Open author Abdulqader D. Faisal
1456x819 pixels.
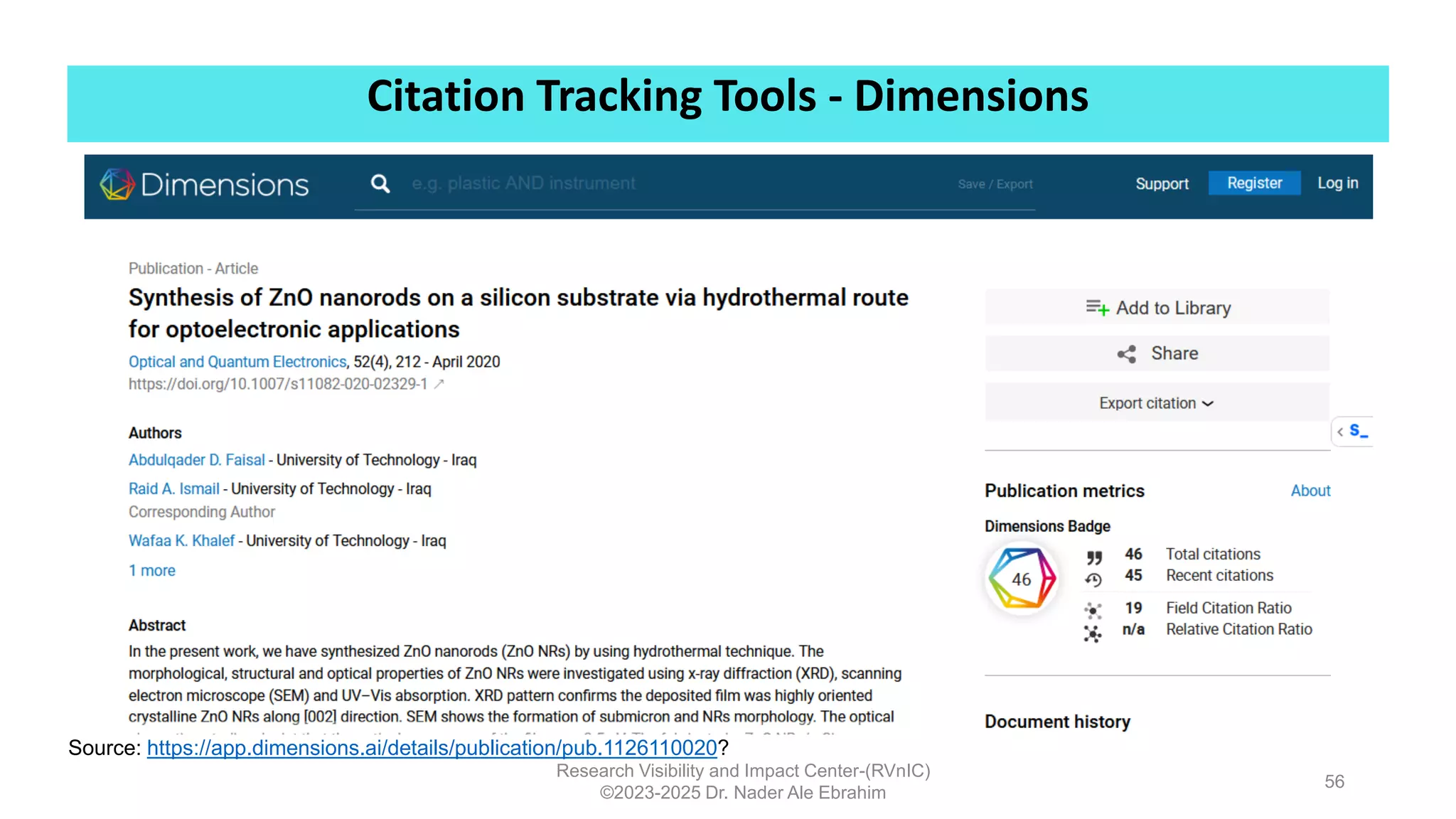click(197, 460)
